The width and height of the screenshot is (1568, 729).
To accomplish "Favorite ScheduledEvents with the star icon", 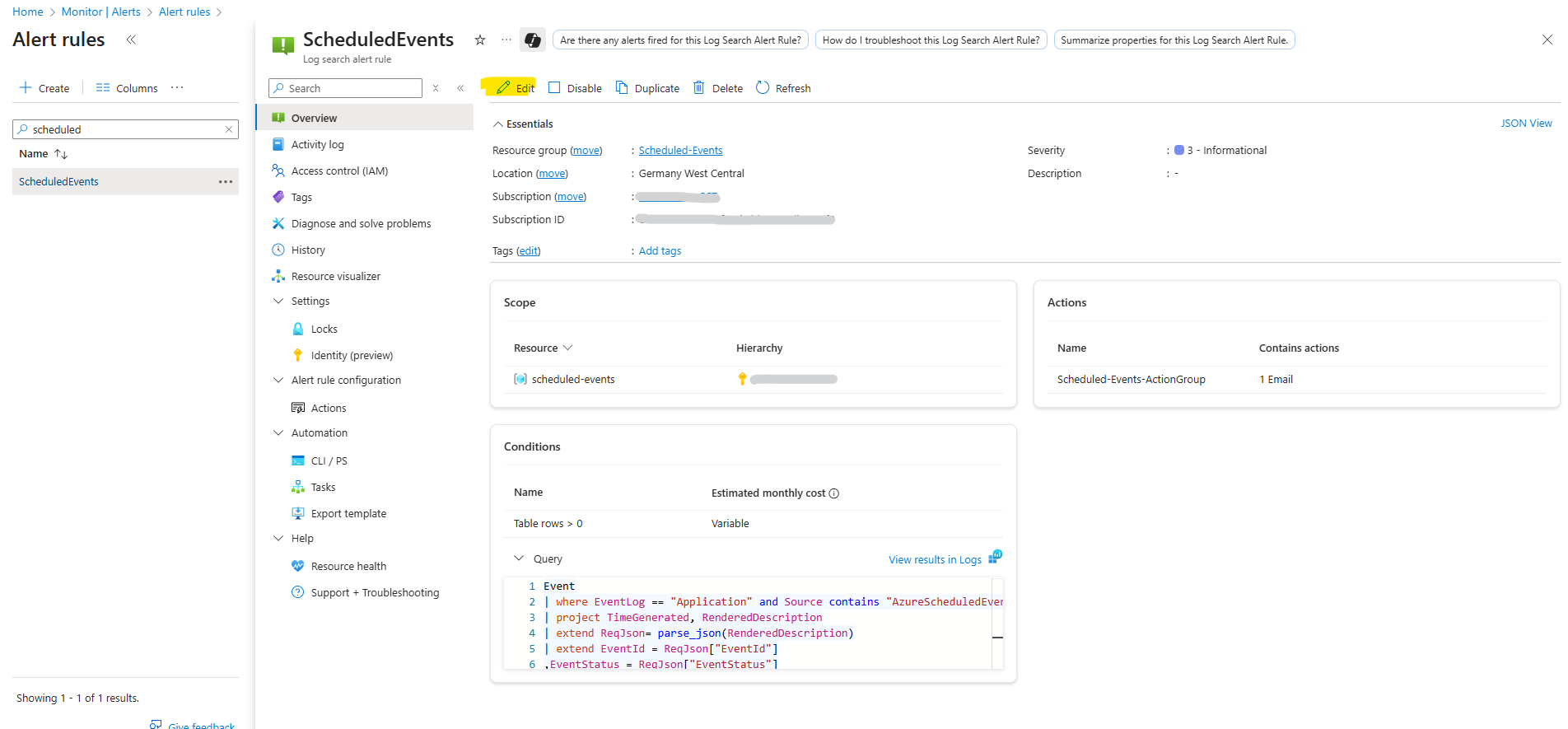I will click(x=480, y=40).
